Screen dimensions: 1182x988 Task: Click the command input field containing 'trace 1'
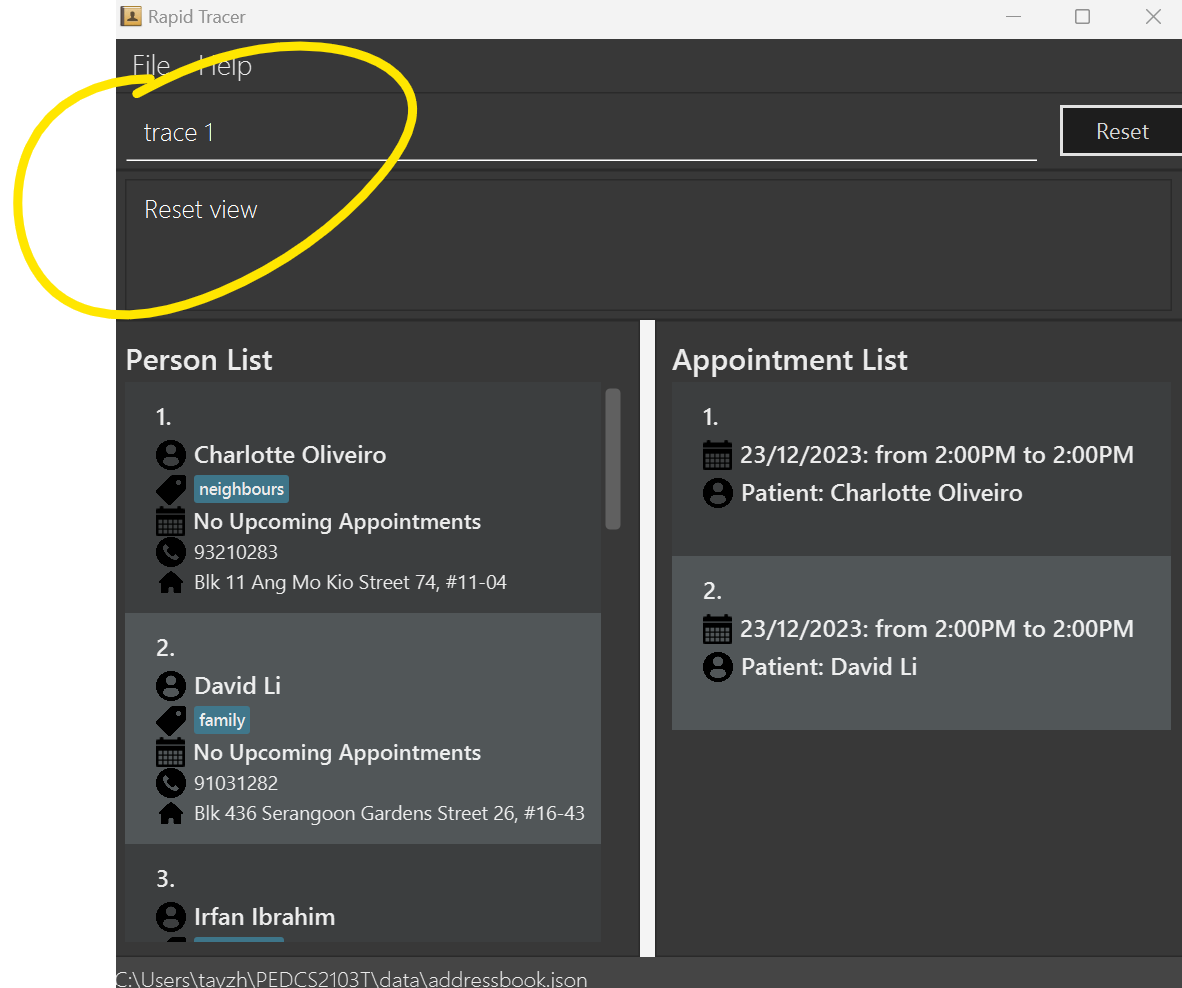pyautogui.click(x=581, y=133)
